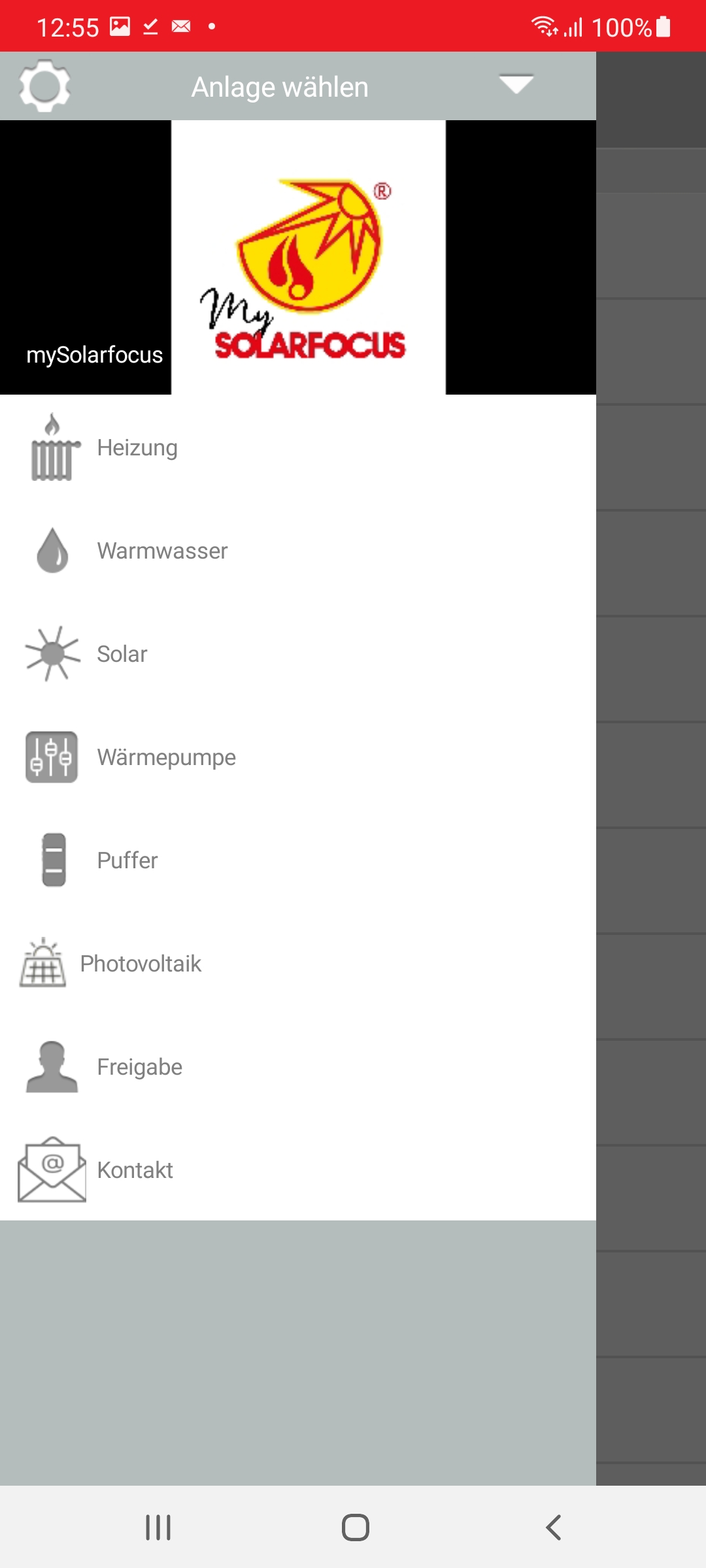
Task: Open settings via the gear icon
Action: pos(44,86)
